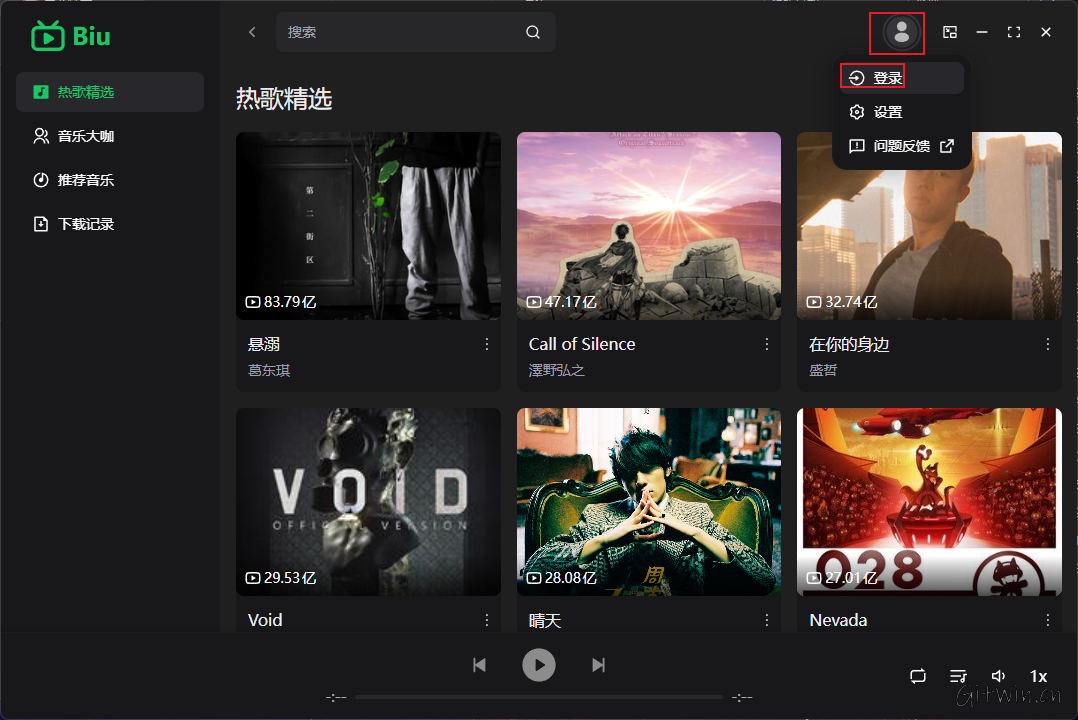This screenshot has height=720, width=1078.
Task: Open more options for 悬溺
Action: [487, 344]
